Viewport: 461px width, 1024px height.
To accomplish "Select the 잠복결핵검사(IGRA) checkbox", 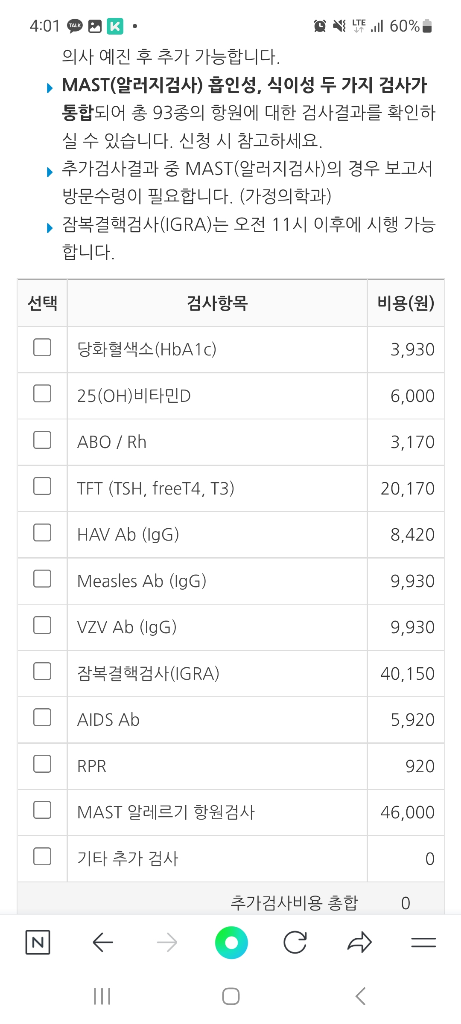I will click(x=42, y=671).
